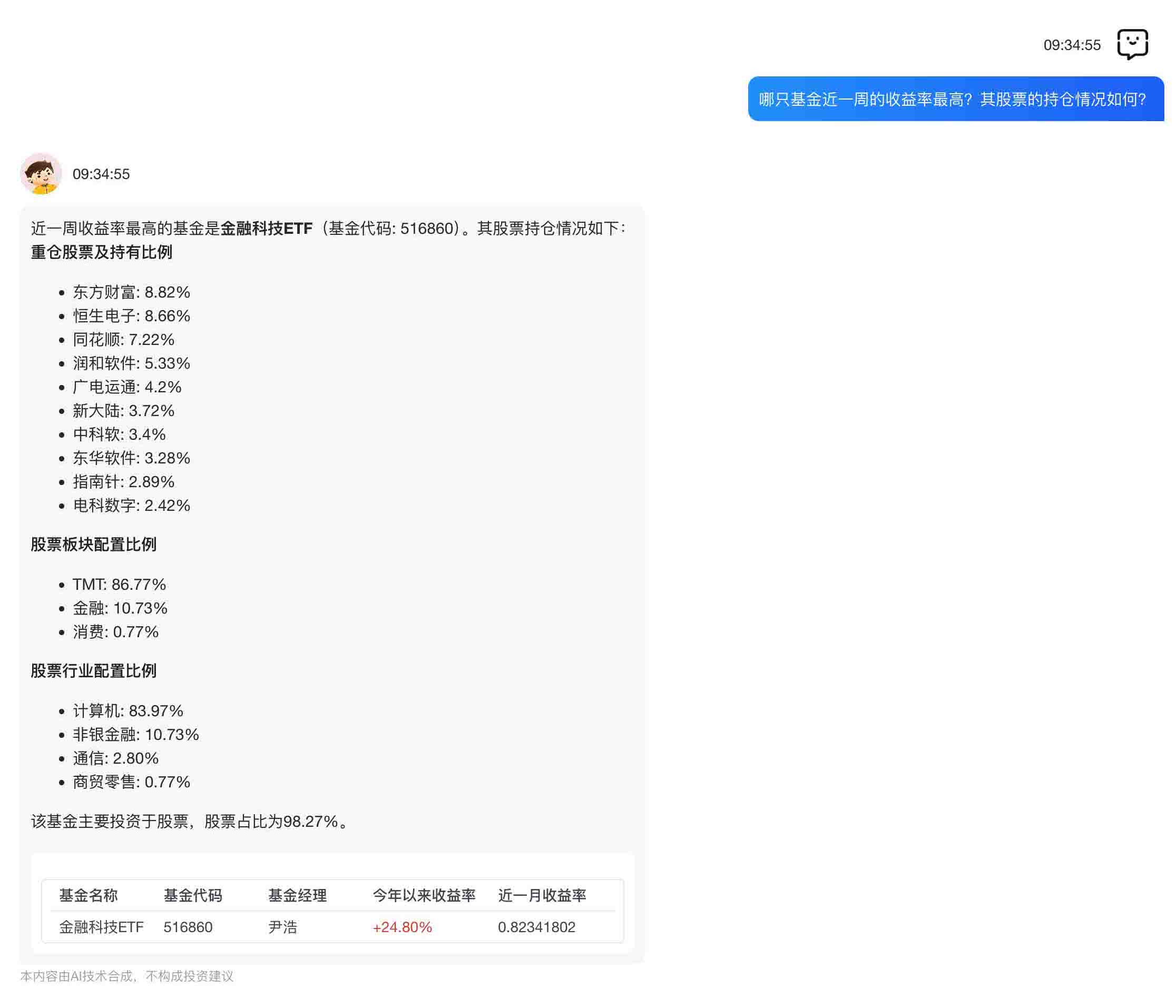
Task: Click the 基金经理 column header
Action: [x=297, y=896]
